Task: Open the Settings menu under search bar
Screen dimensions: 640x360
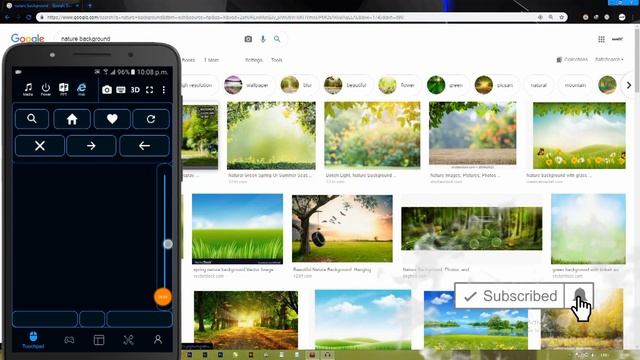Action: [x=253, y=60]
